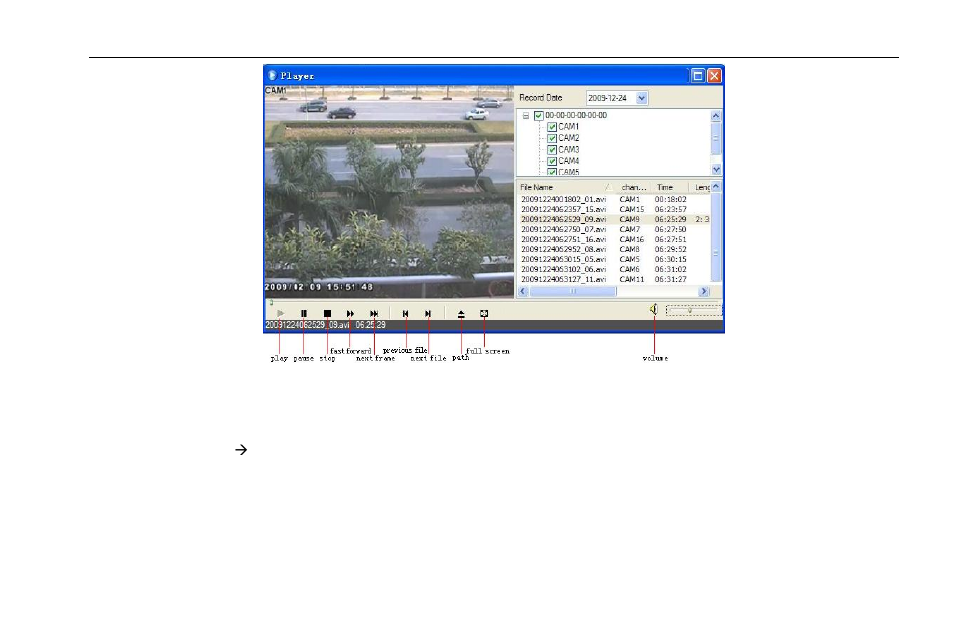Advance to the next frame

point(374,313)
